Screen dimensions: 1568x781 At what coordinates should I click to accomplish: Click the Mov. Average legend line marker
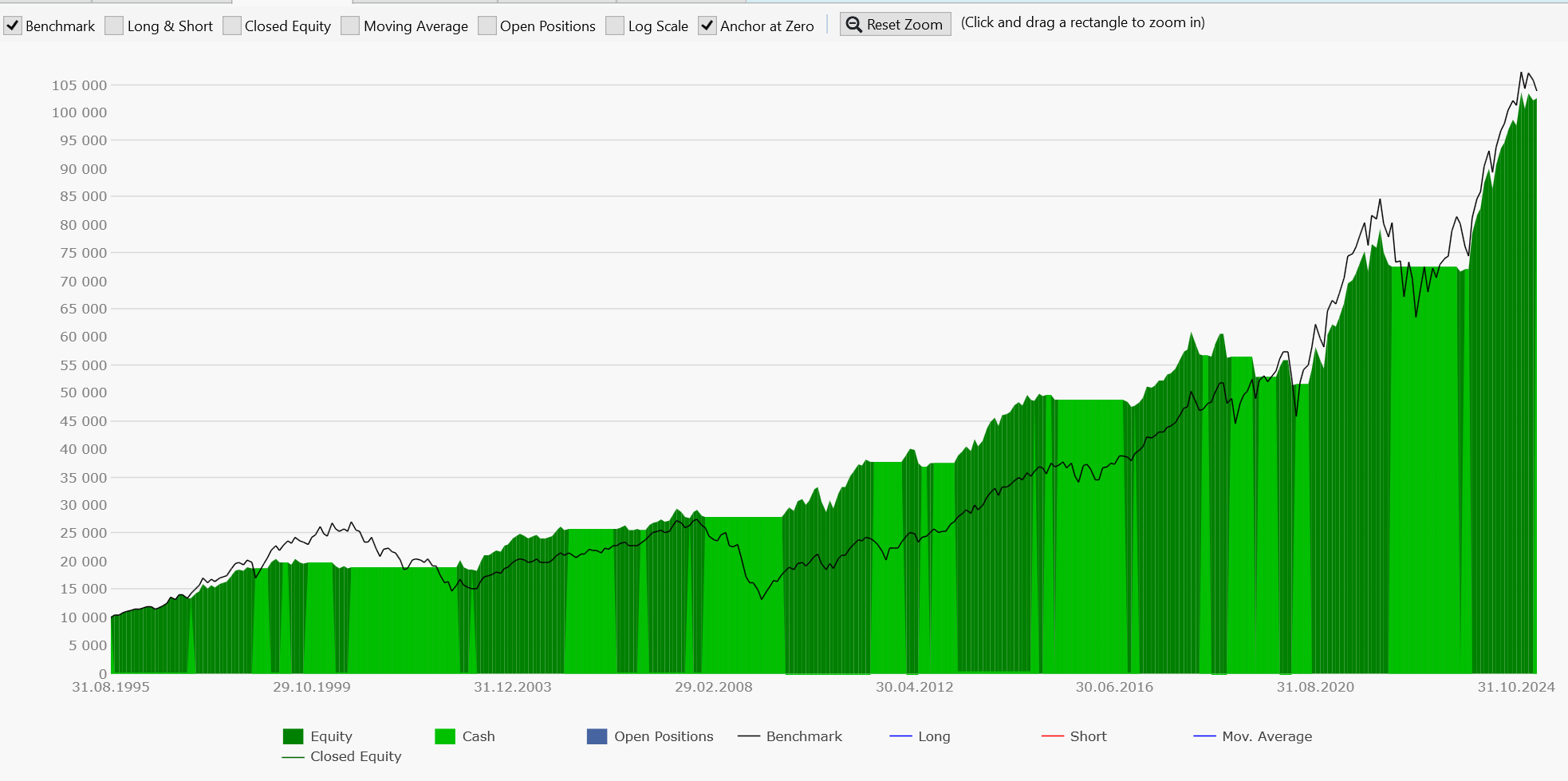[x=1204, y=736]
